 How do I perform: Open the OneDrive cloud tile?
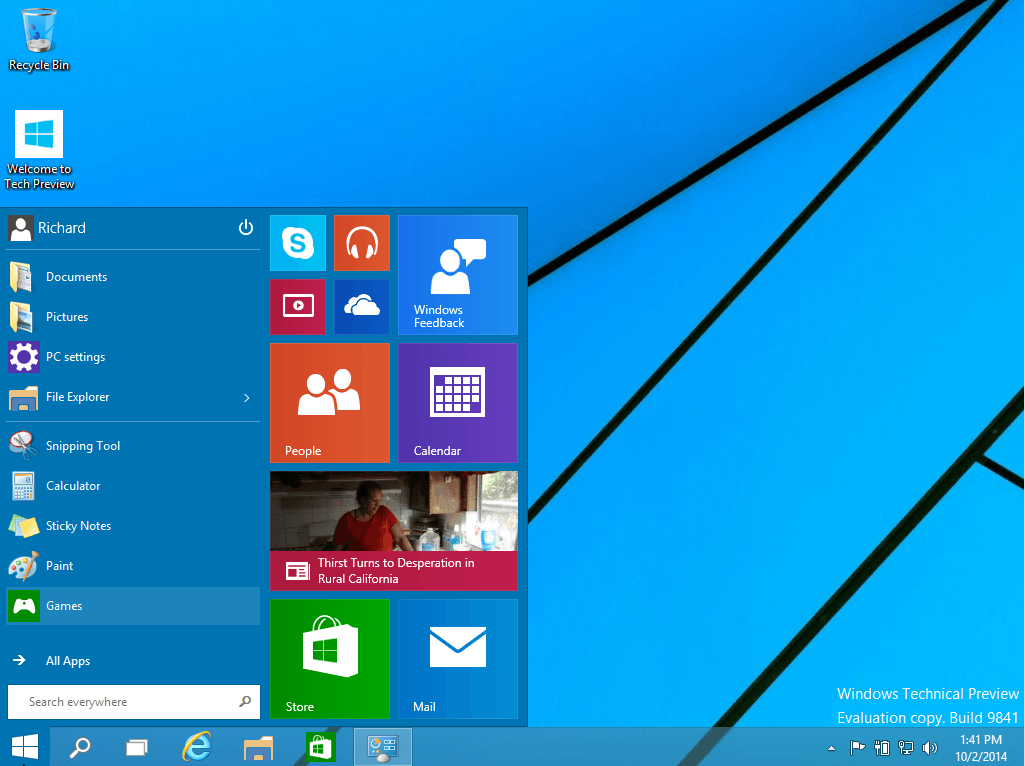[361, 307]
